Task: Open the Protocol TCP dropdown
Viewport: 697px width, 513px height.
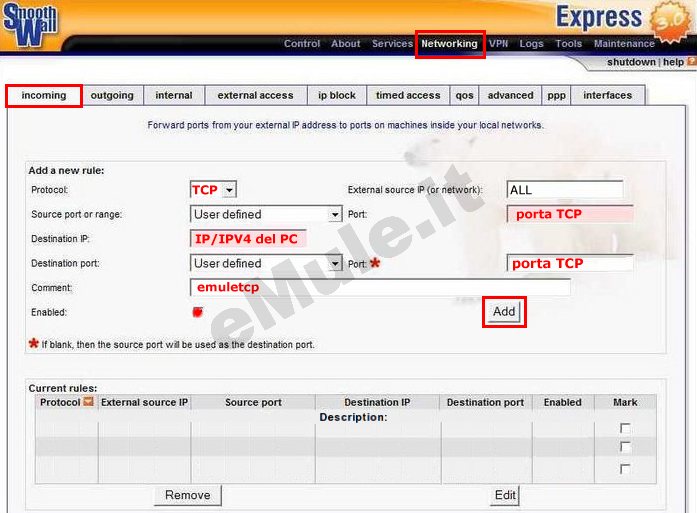Action: [213, 190]
